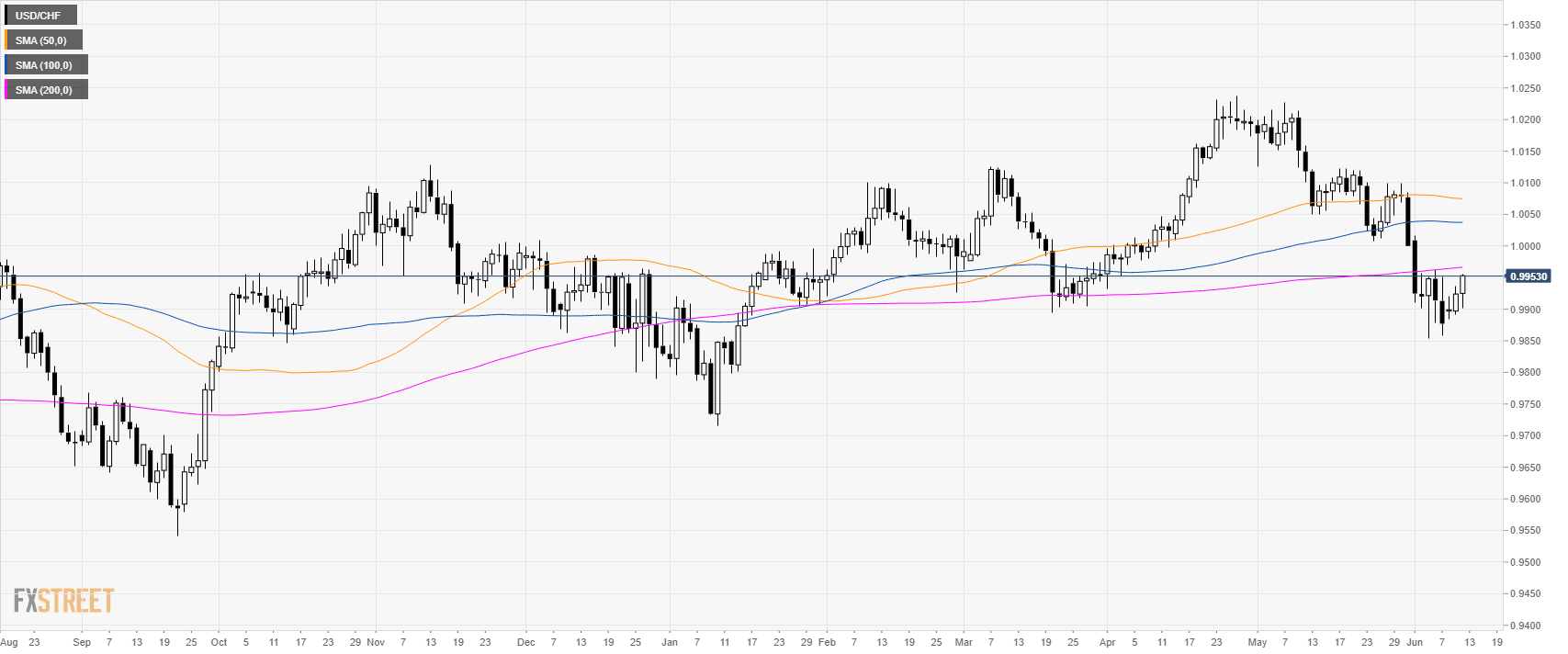Click the FXStreet logo watermark
Image resolution: width=1568 pixels, height=654 pixels.
coord(63,602)
